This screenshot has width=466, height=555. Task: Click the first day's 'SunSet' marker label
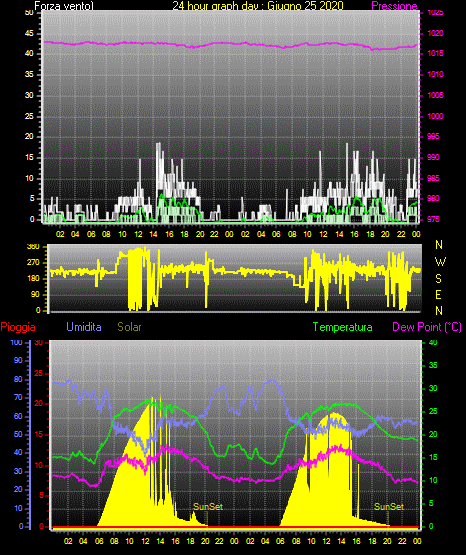(x=208, y=507)
